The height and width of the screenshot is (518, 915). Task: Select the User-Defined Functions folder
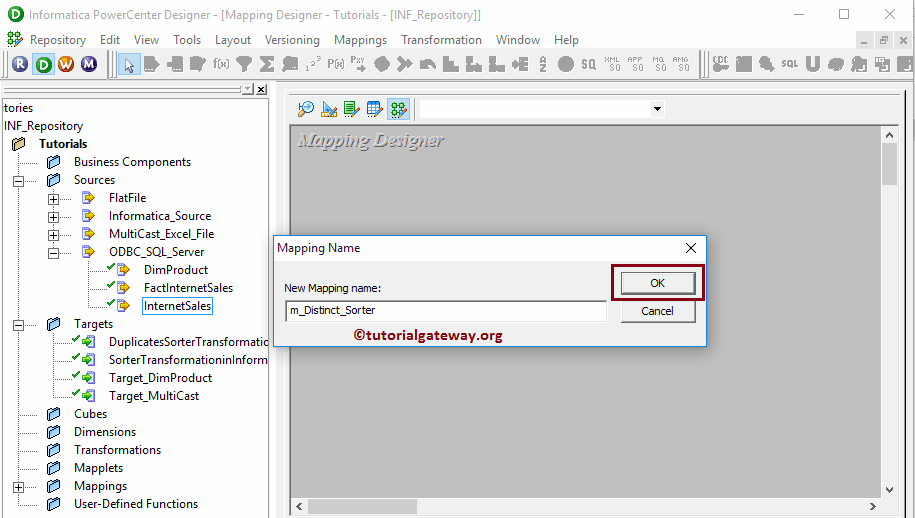click(135, 504)
